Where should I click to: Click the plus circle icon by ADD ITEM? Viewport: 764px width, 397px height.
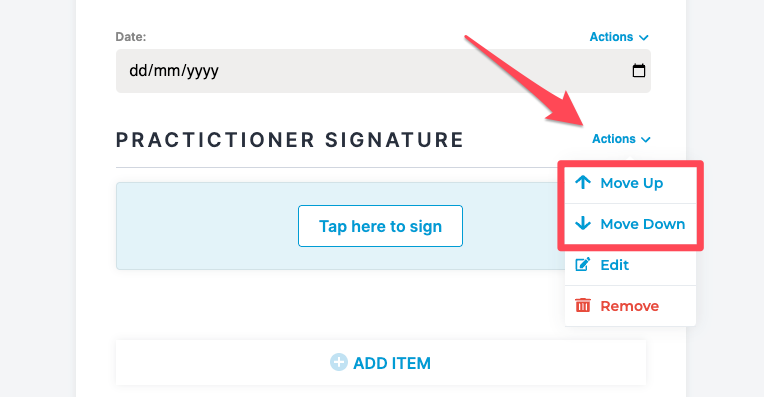click(339, 362)
